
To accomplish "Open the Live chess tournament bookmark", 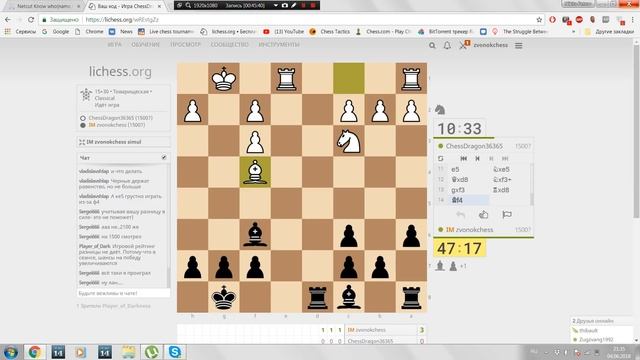I will pyautogui.click(x=167, y=31).
